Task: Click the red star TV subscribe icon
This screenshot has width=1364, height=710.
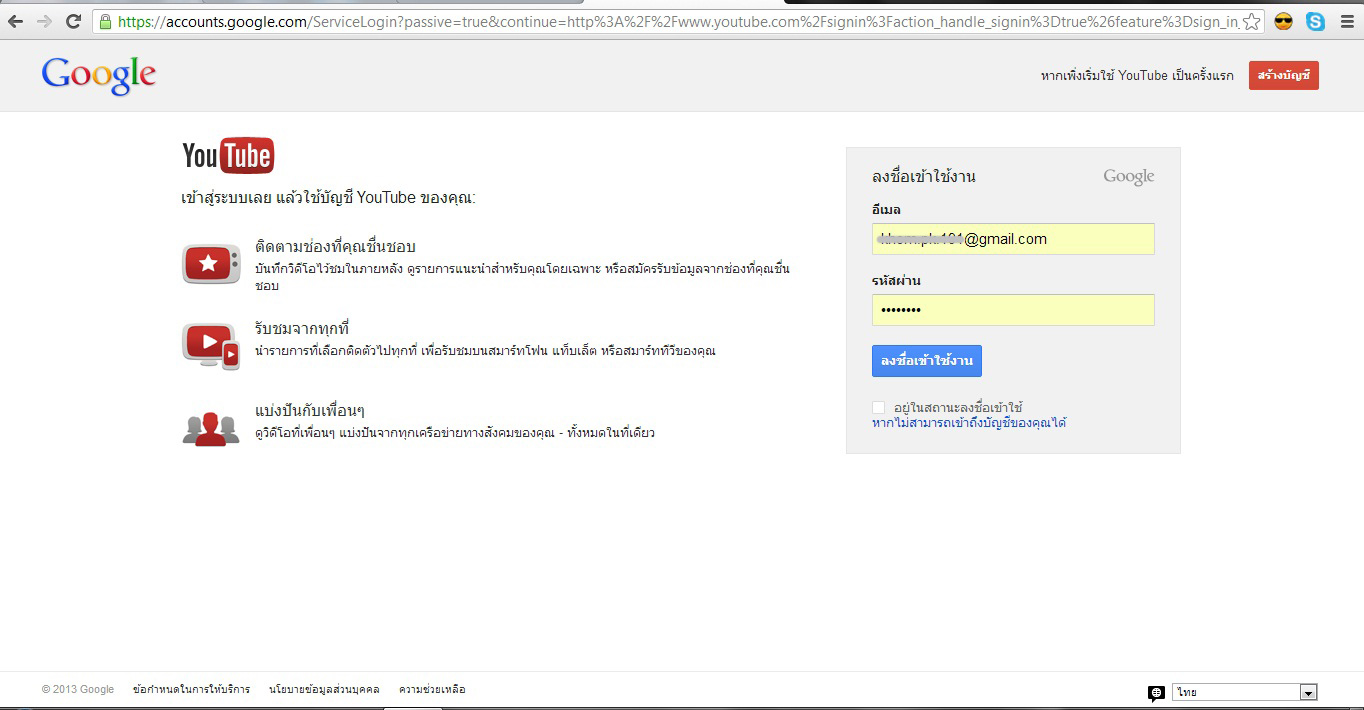Action: (x=211, y=264)
